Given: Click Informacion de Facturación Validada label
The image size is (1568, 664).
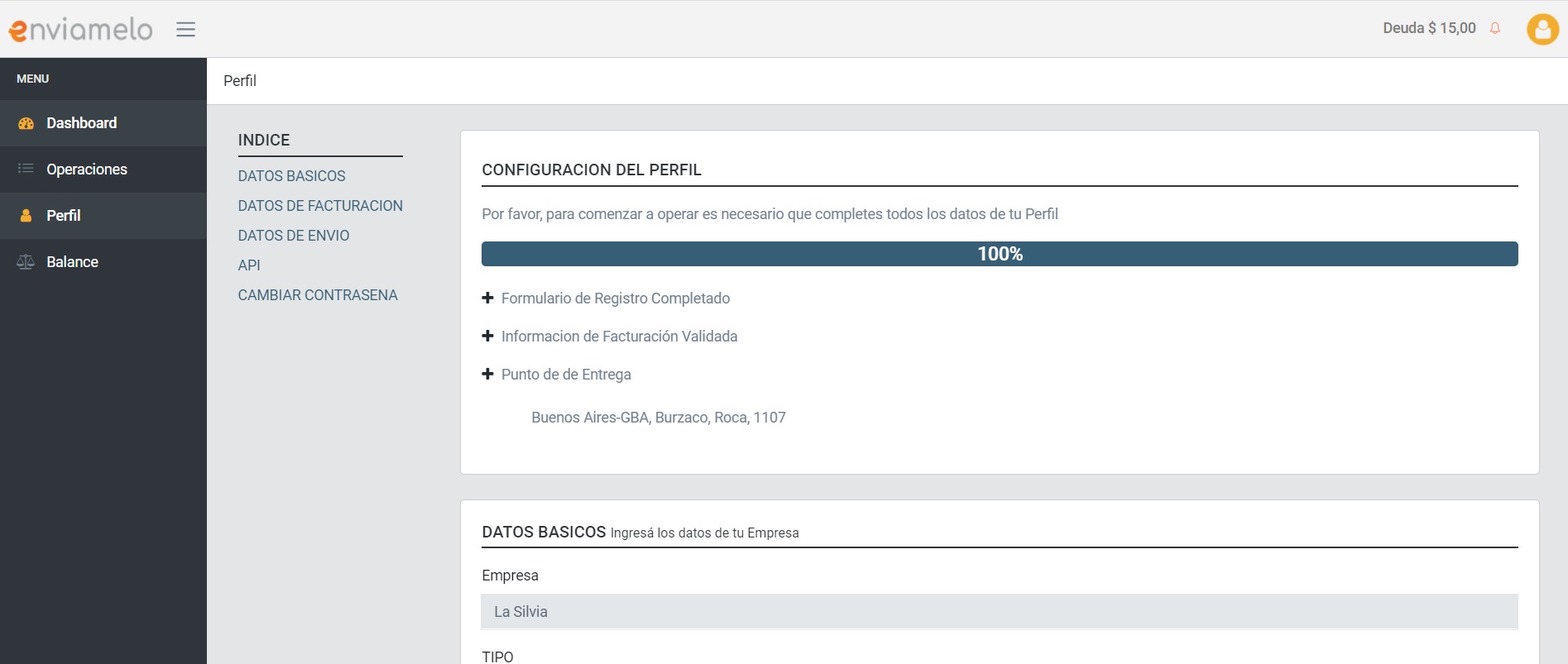Looking at the screenshot, I should pos(619,337).
